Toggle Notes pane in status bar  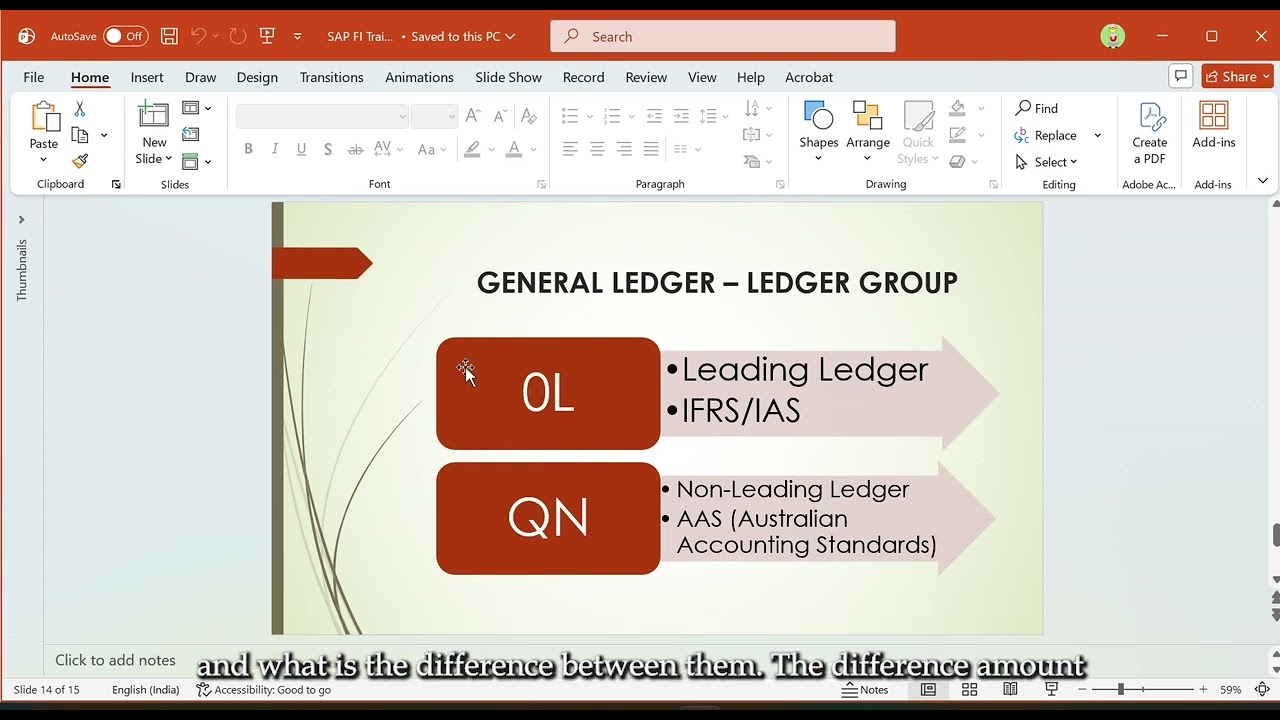pos(865,689)
